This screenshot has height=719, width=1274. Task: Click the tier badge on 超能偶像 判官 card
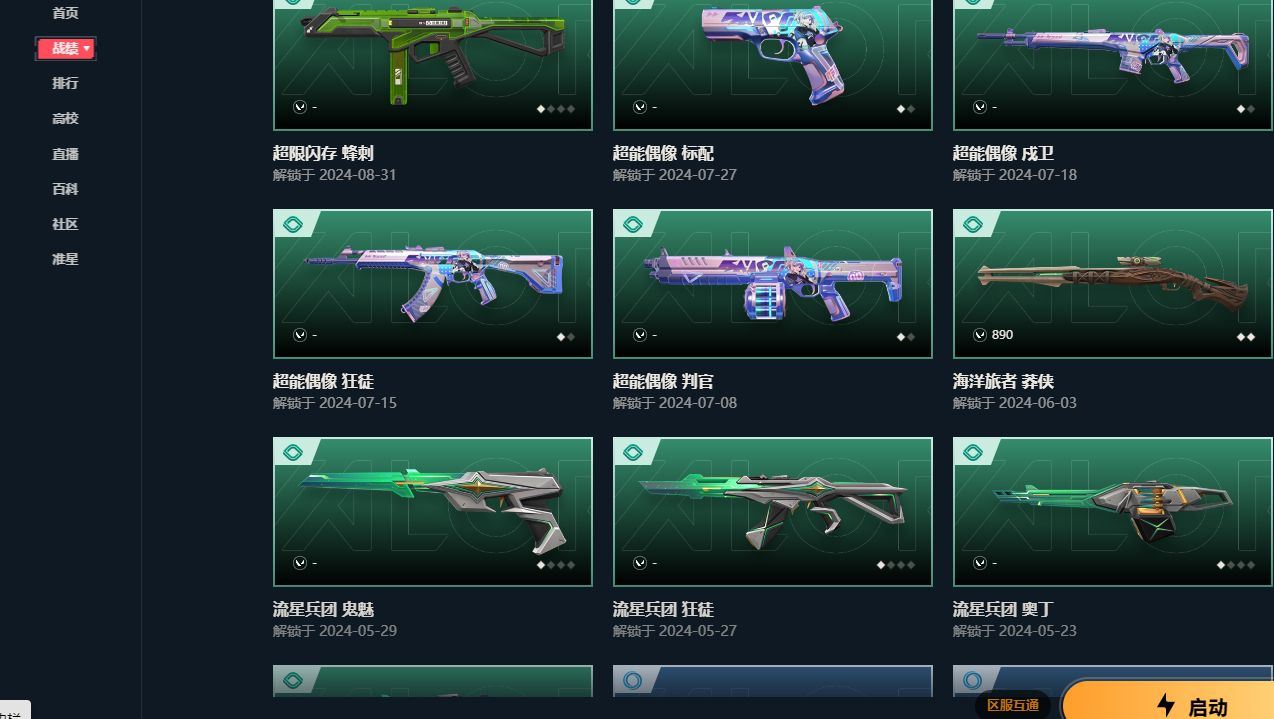click(633, 225)
